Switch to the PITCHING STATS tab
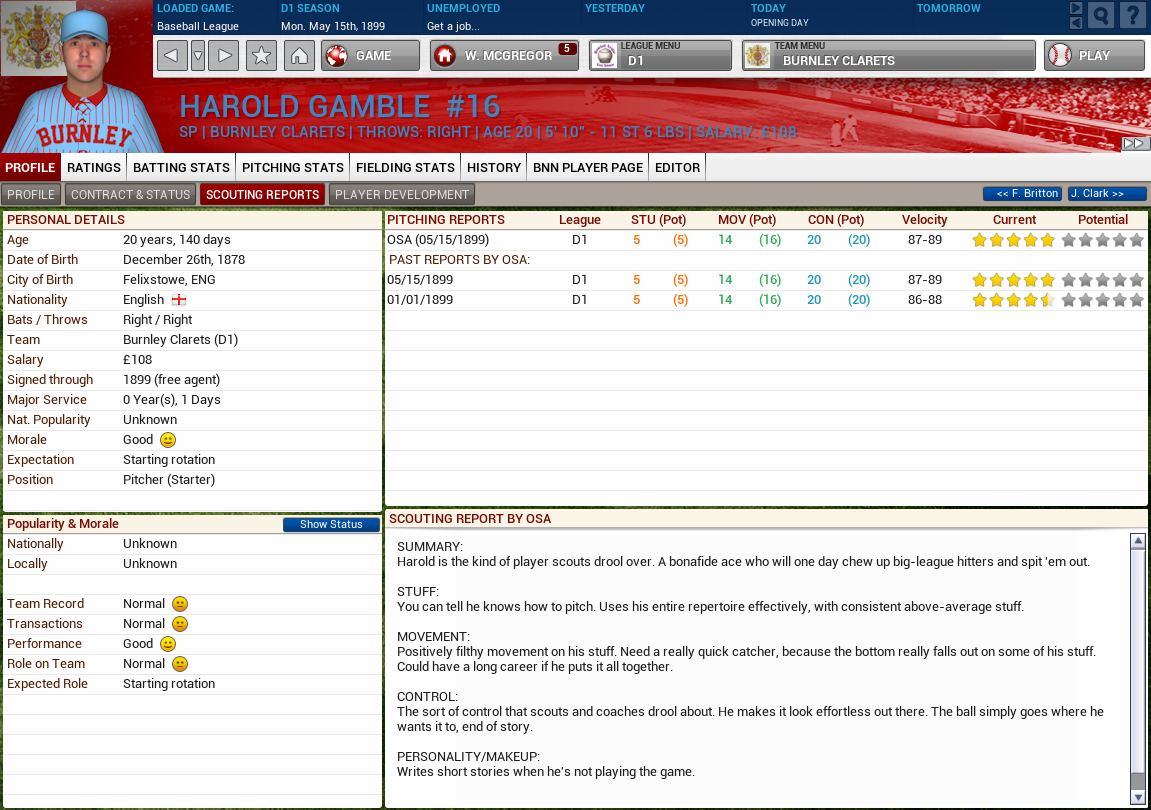Viewport: 1151px width, 810px height. (291, 168)
